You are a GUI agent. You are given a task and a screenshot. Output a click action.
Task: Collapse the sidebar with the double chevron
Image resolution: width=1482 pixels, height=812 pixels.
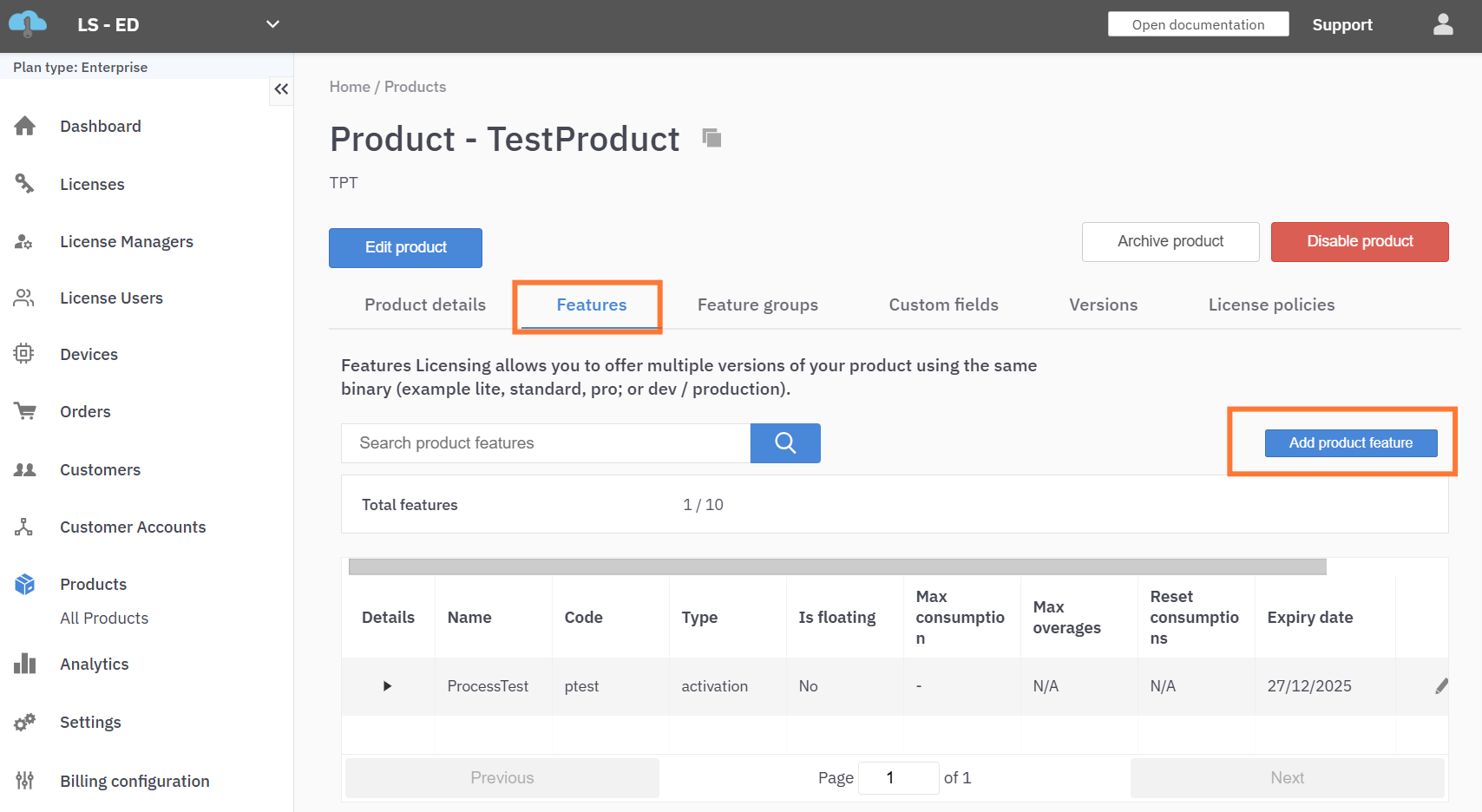pyautogui.click(x=281, y=89)
